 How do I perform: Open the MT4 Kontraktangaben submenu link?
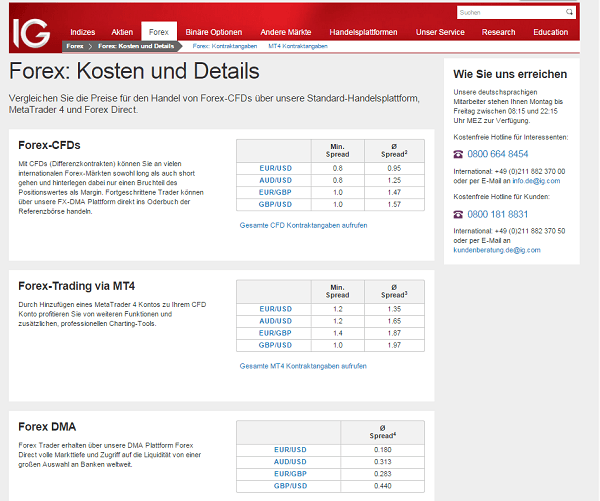298,46
